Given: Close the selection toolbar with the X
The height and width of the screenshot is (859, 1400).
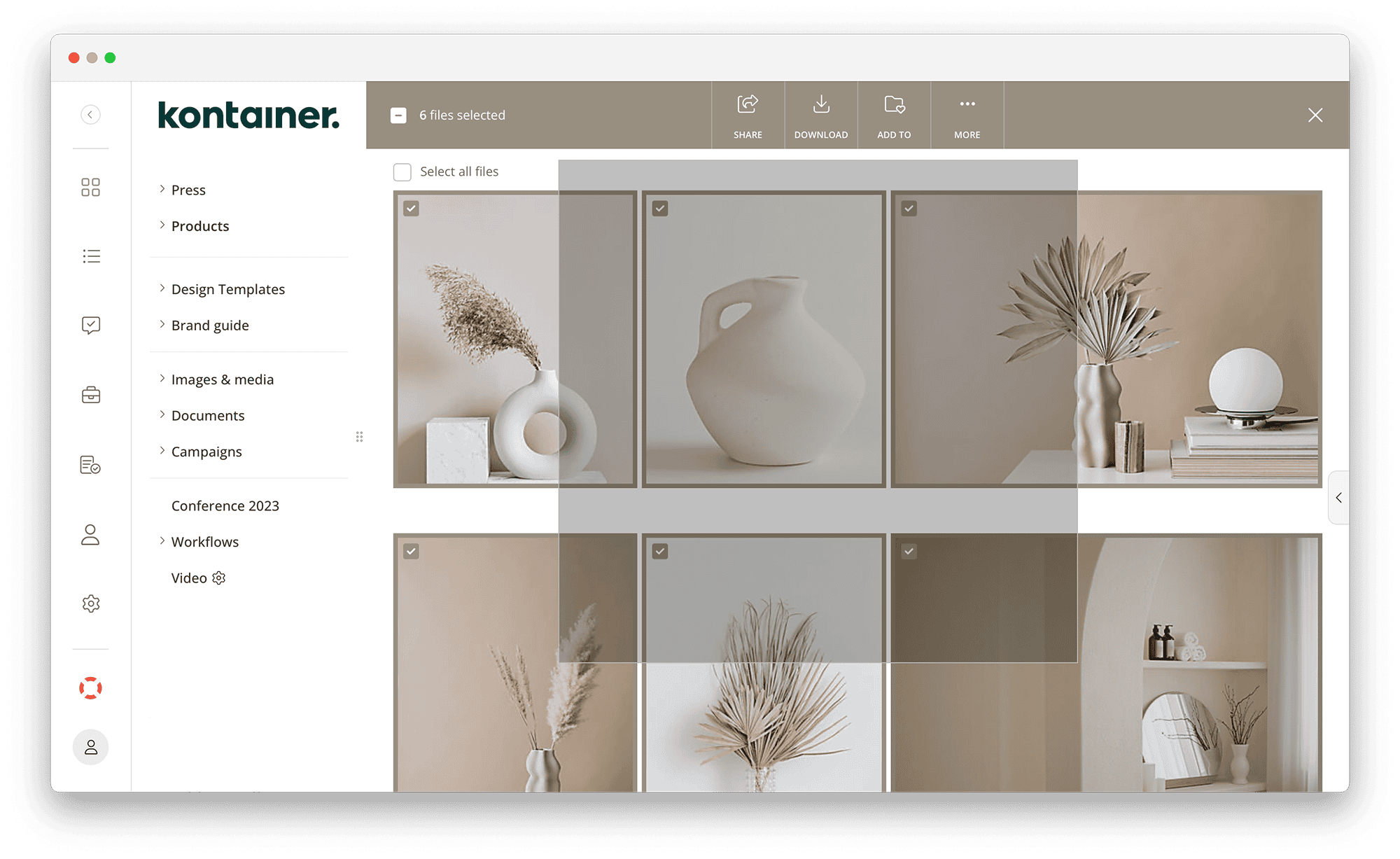Looking at the screenshot, I should point(1315,115).
